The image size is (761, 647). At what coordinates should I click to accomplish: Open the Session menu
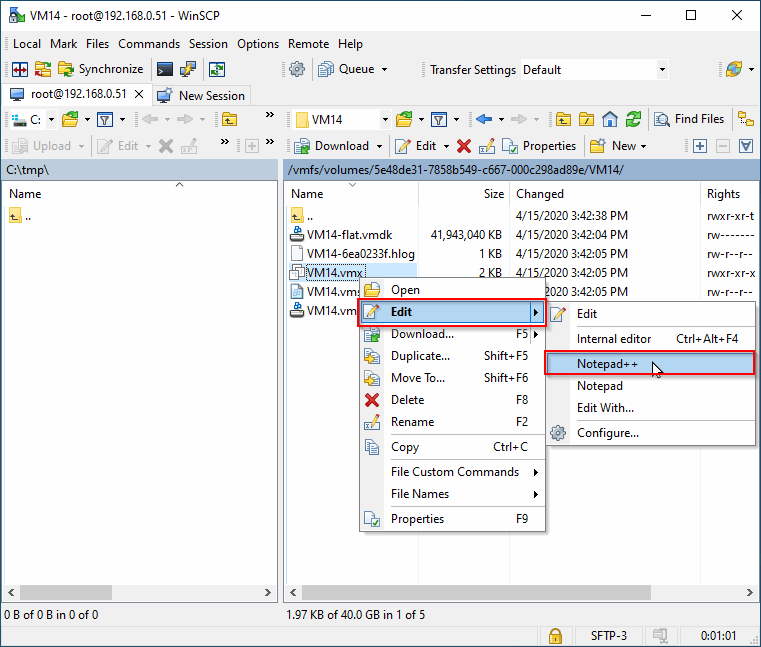(208, 44)
